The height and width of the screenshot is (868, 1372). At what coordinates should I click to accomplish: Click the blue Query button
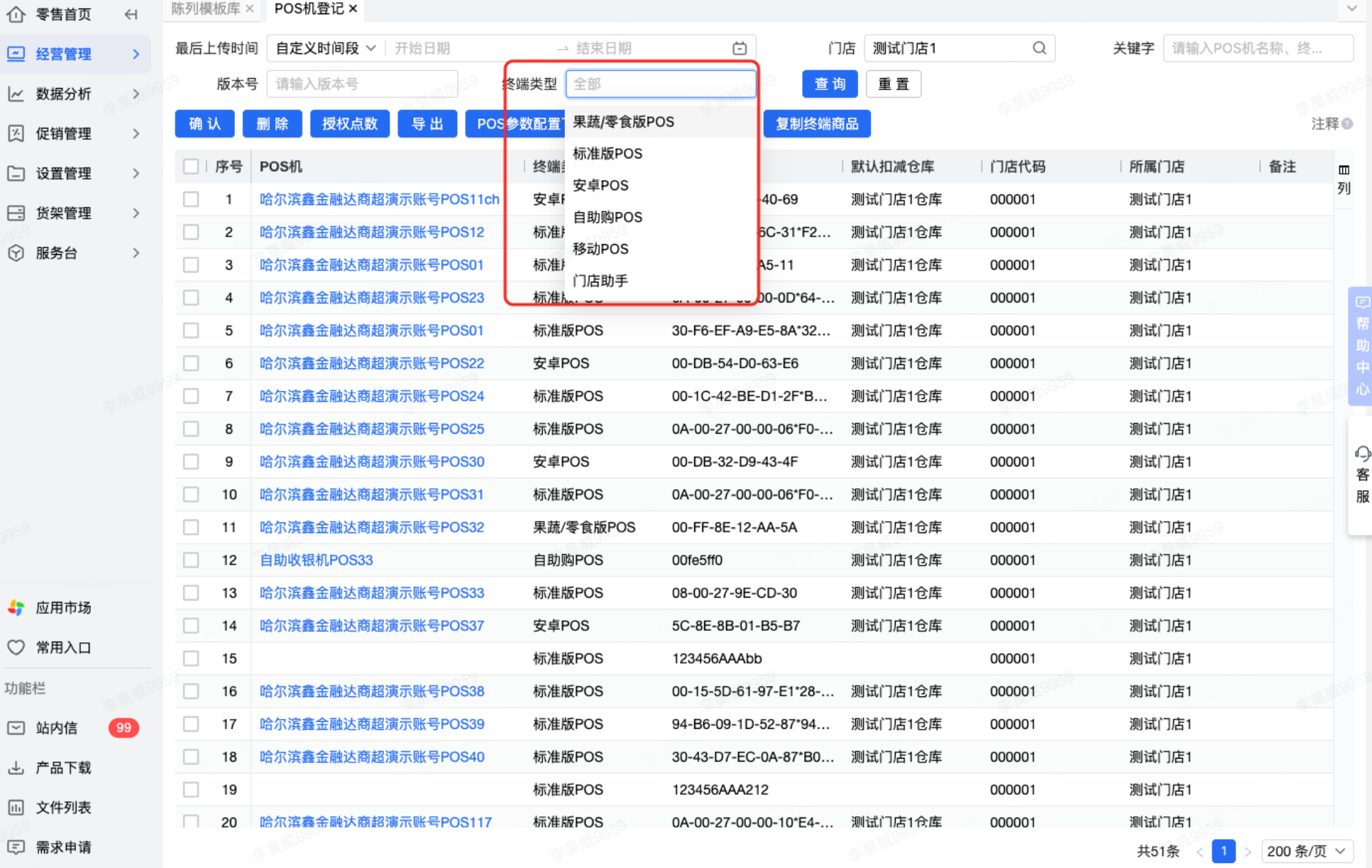point(829,84)
